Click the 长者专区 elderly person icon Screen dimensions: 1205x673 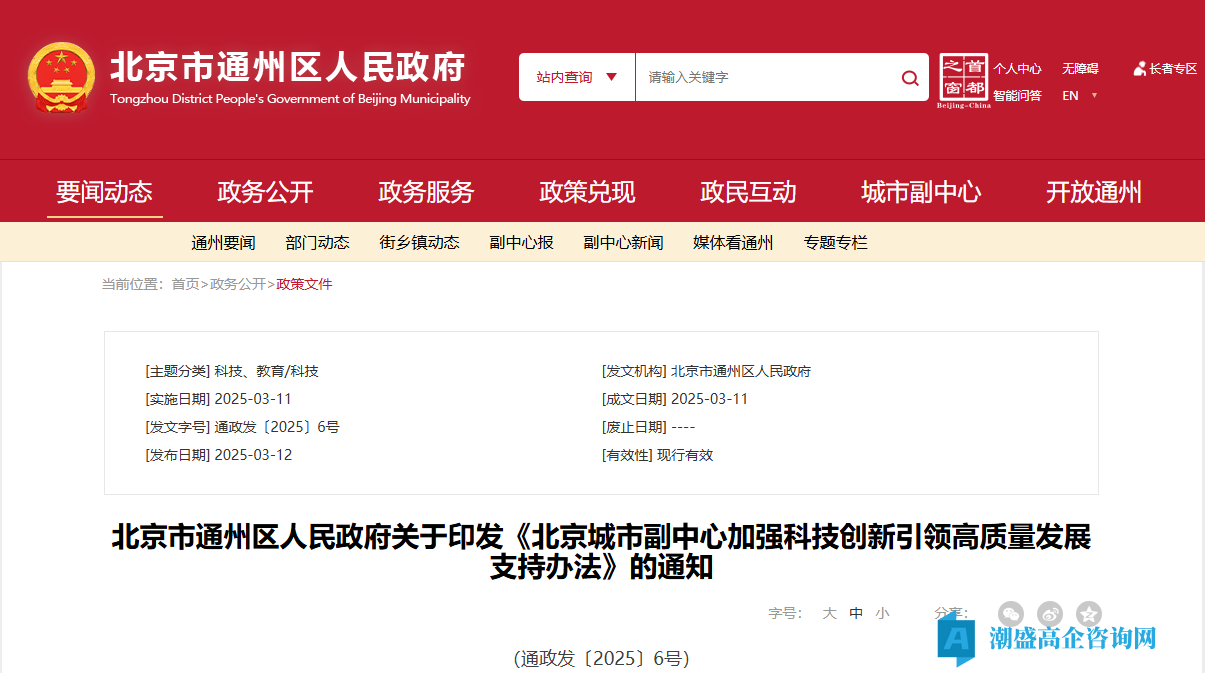click(1139, 69)
